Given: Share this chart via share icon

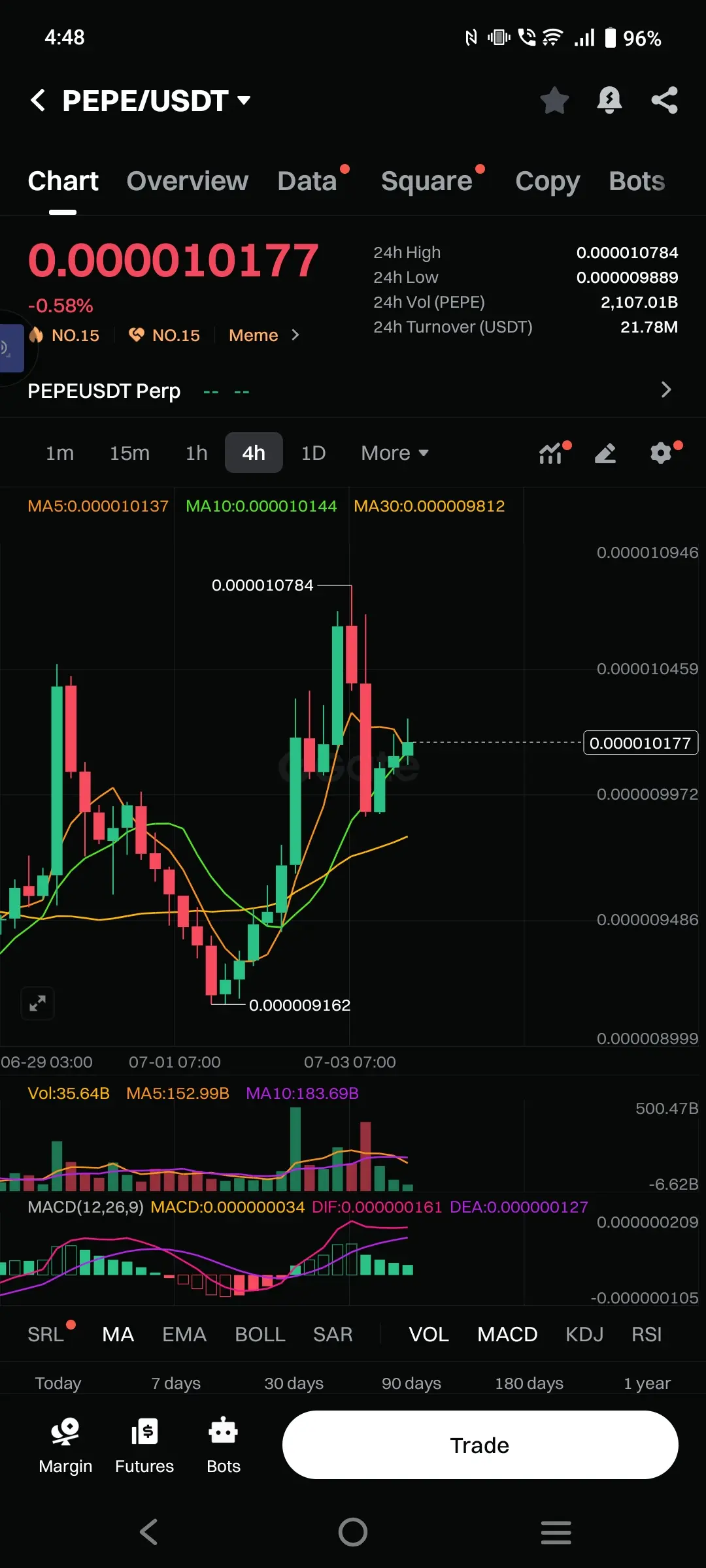Looking at the screenshot, I should point(664,101).
